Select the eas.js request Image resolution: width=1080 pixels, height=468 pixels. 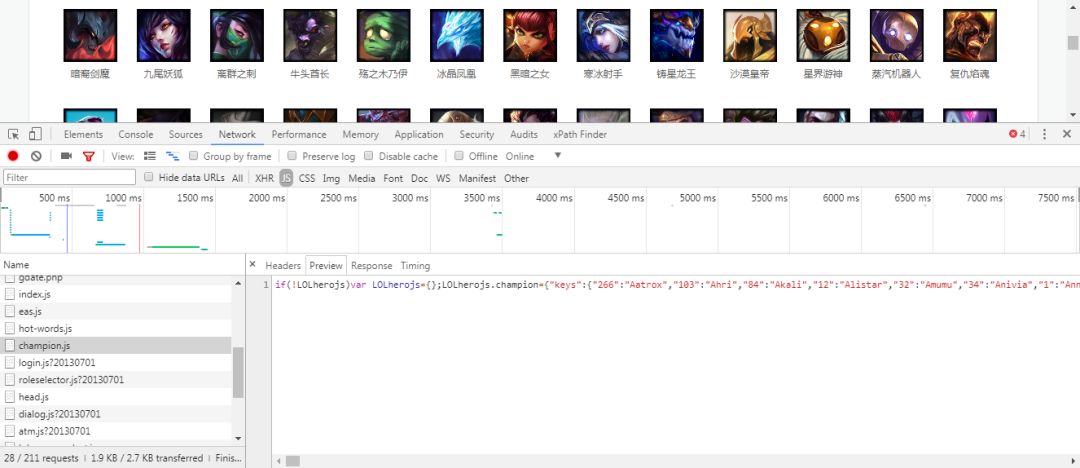(117, 312)
